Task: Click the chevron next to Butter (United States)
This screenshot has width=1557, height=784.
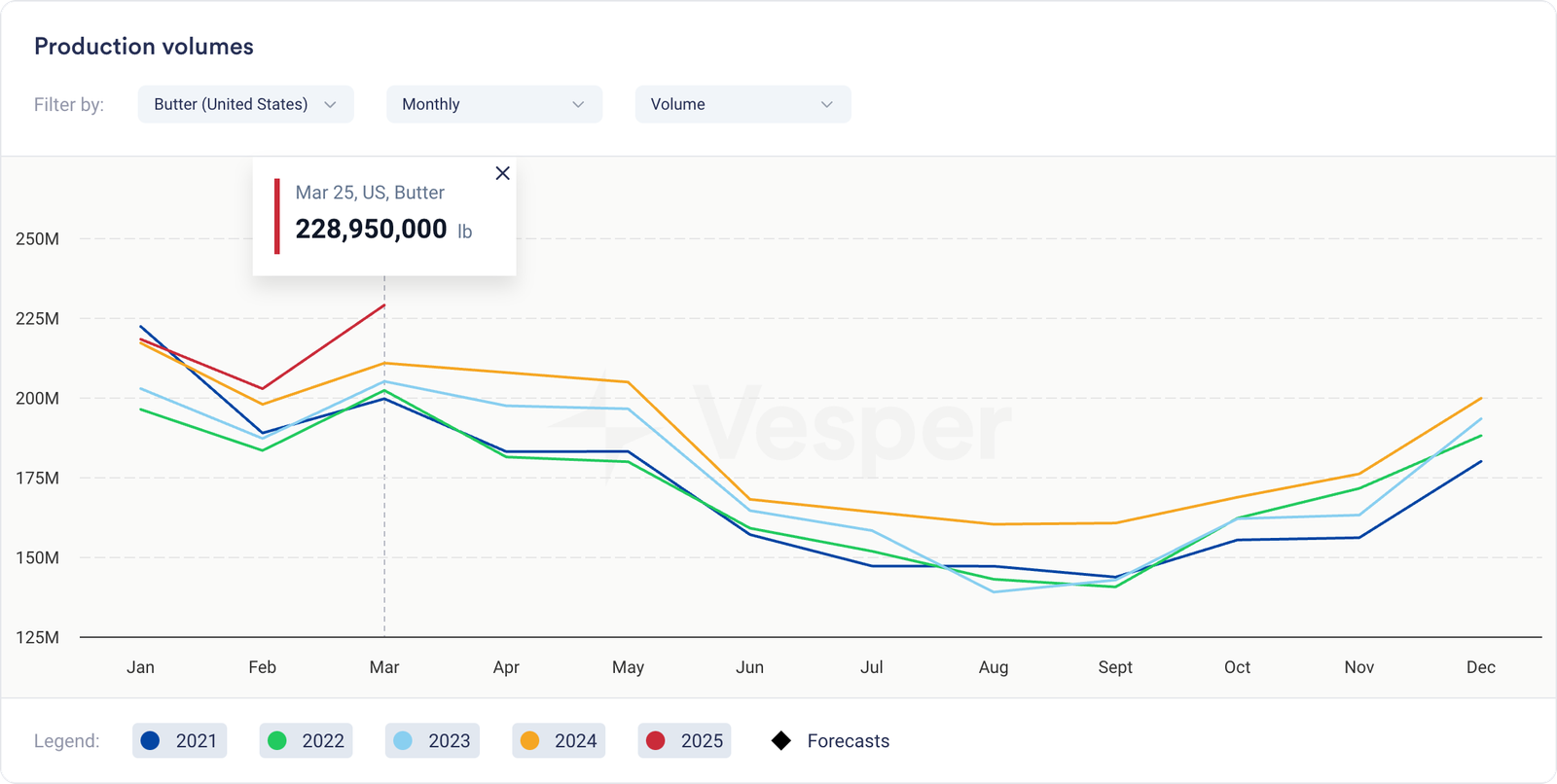Action: click(330, 104)
